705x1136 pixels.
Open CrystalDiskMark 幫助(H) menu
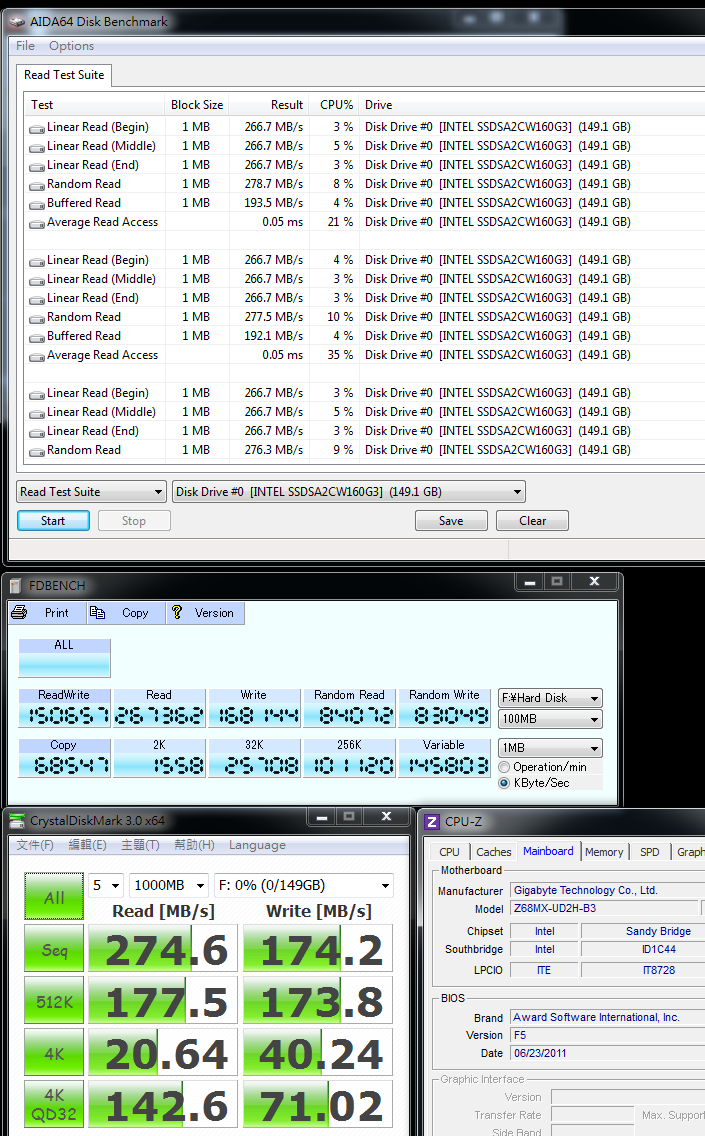pyautogui.click(x=194, y=845)
